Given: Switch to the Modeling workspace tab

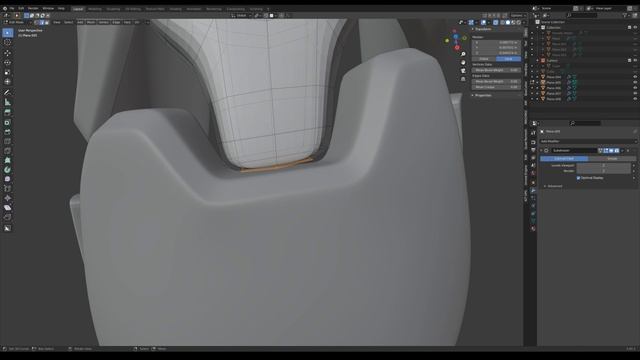Looking at the screenshot, I should [x=95, y=9].
